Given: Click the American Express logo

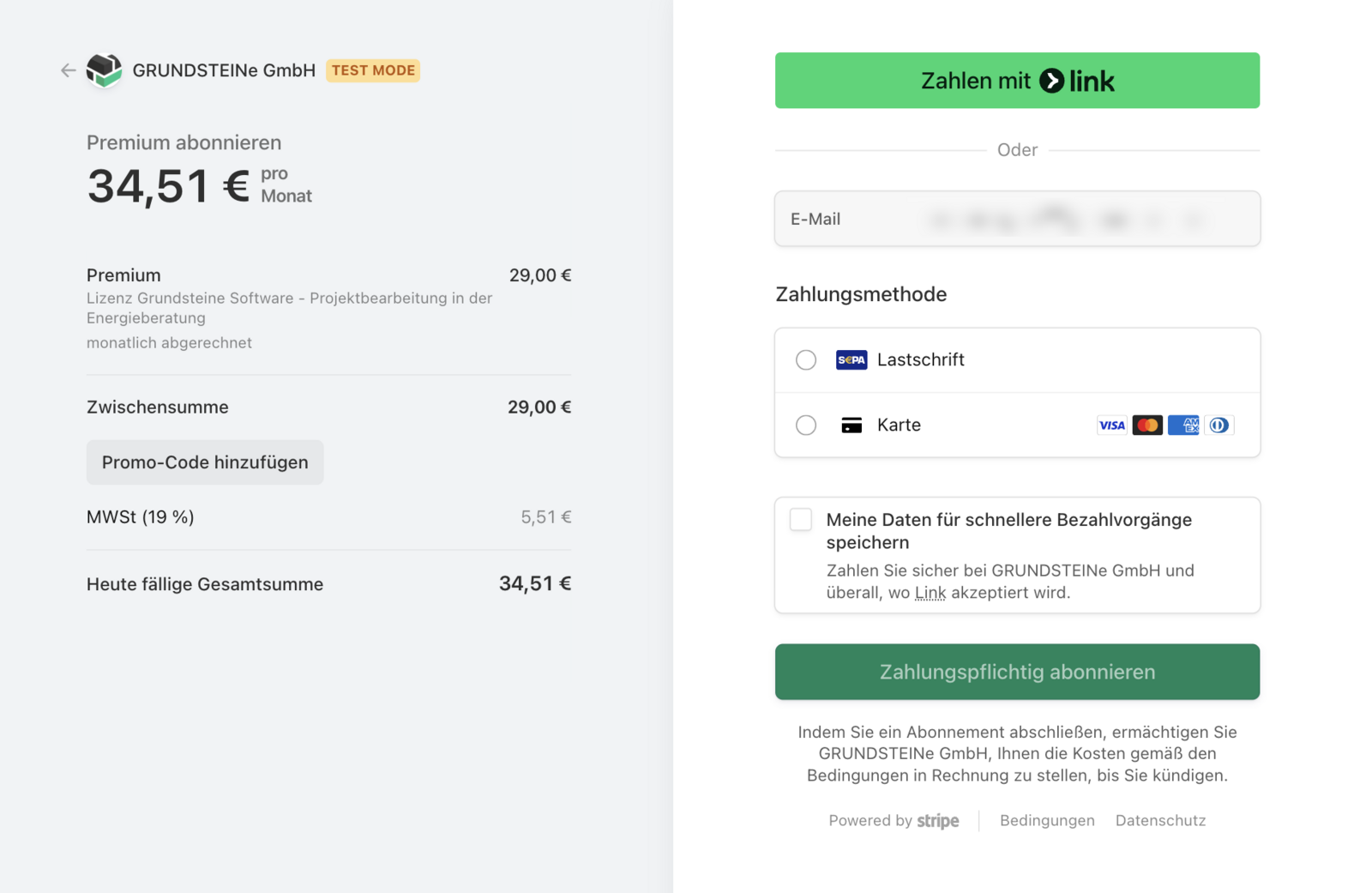Looking at the screenshot, I should click(1183, 425).
